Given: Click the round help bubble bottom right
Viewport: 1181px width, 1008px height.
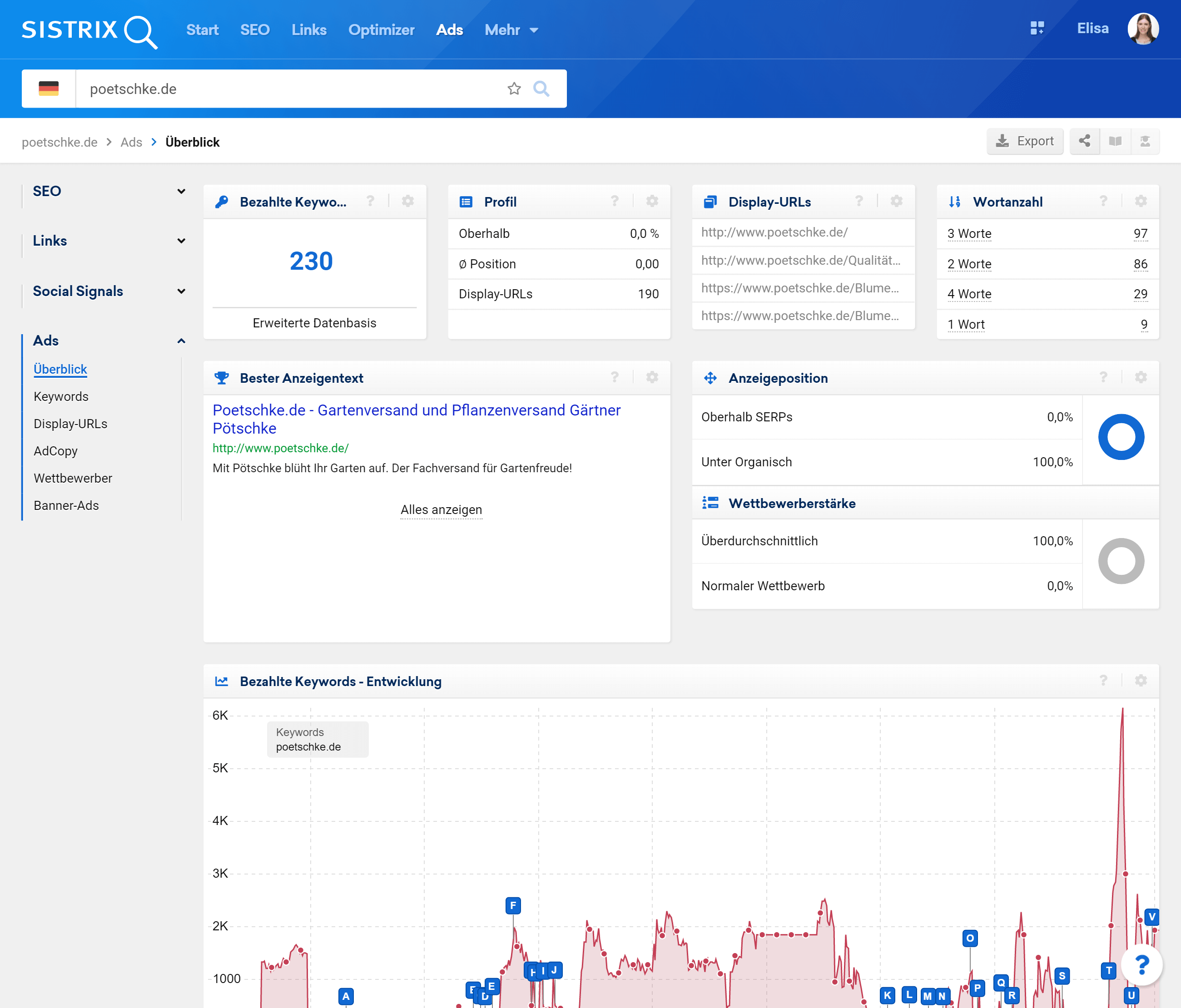Looking at the screenshot, I should point(1141,965).
